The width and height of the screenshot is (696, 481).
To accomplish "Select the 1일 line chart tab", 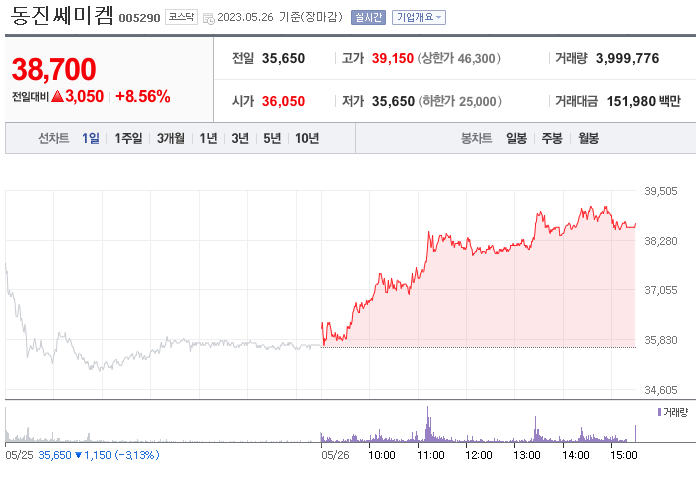I will tap(91, 138).
